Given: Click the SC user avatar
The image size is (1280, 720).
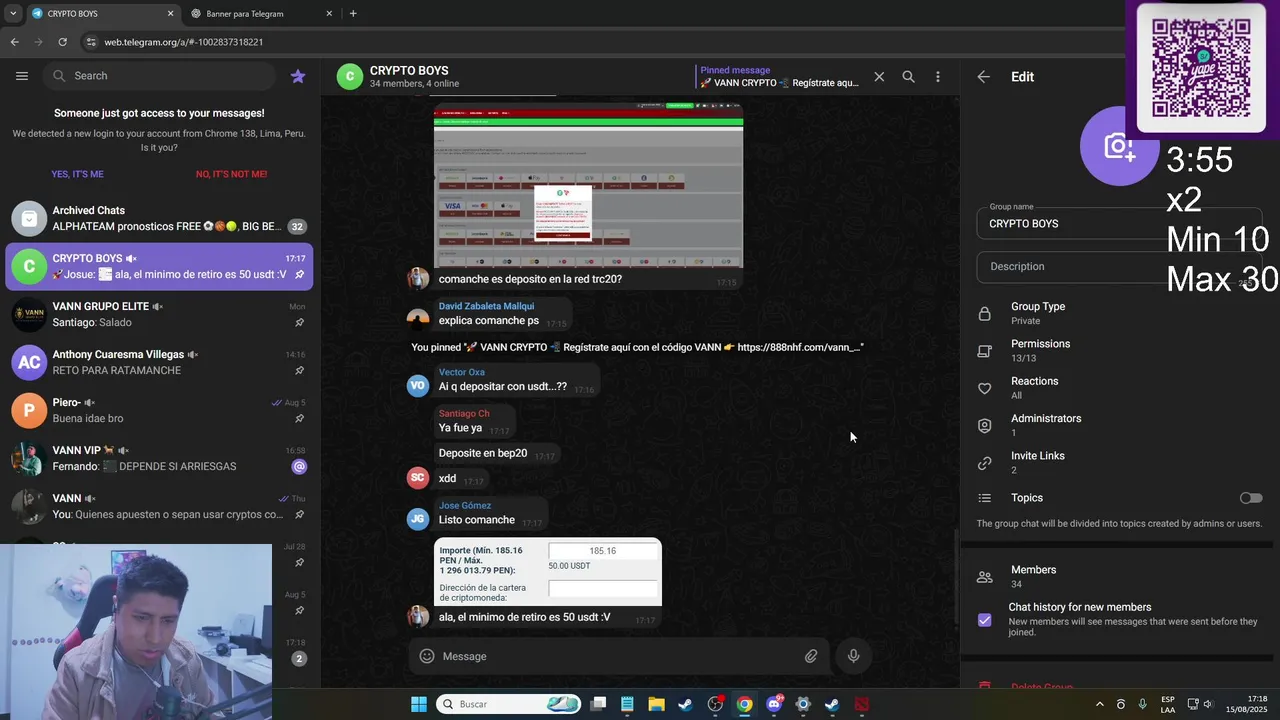Looking at the screenshot, I should coord(418,477).
